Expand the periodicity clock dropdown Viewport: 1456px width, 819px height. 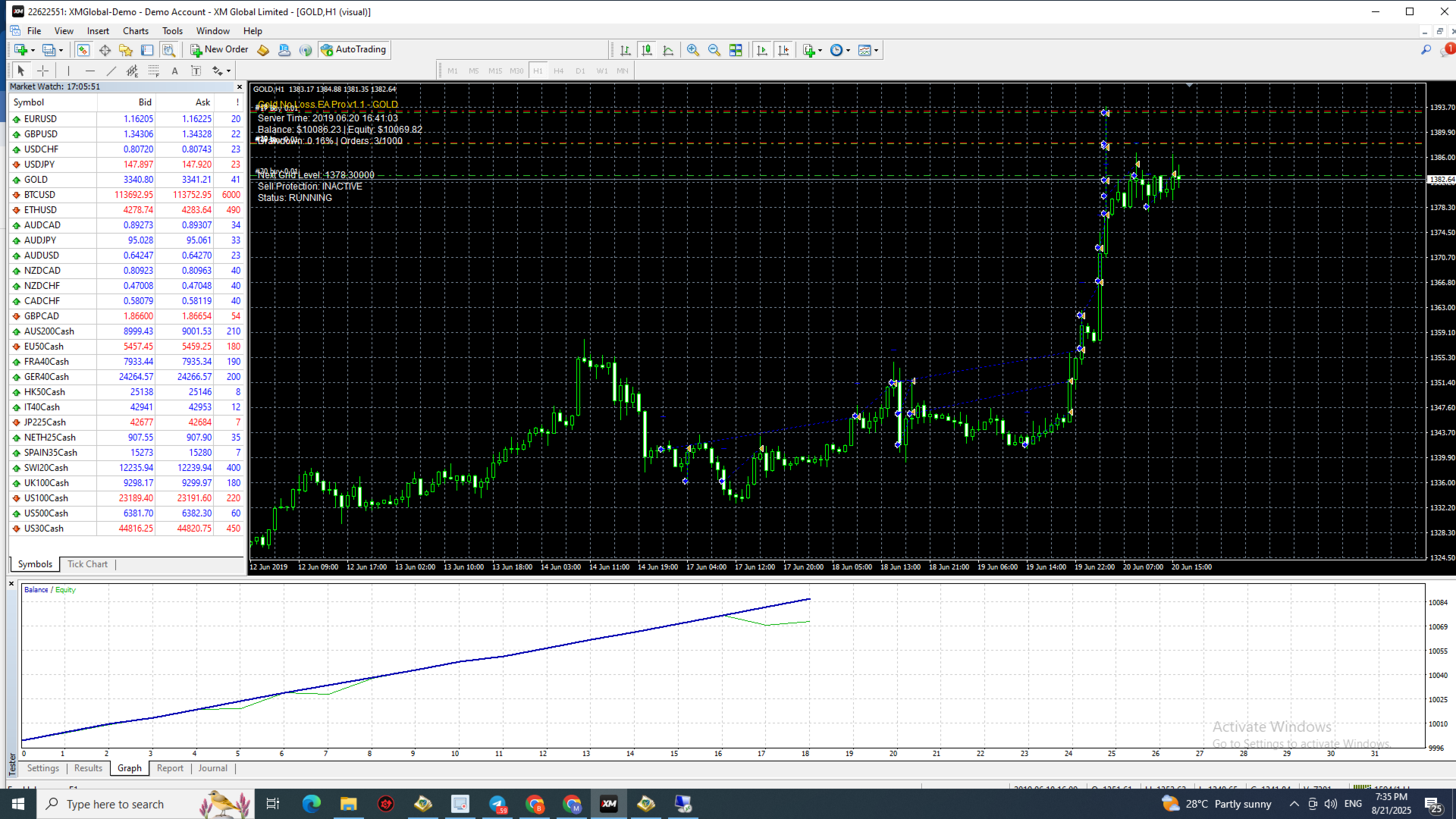848,51
